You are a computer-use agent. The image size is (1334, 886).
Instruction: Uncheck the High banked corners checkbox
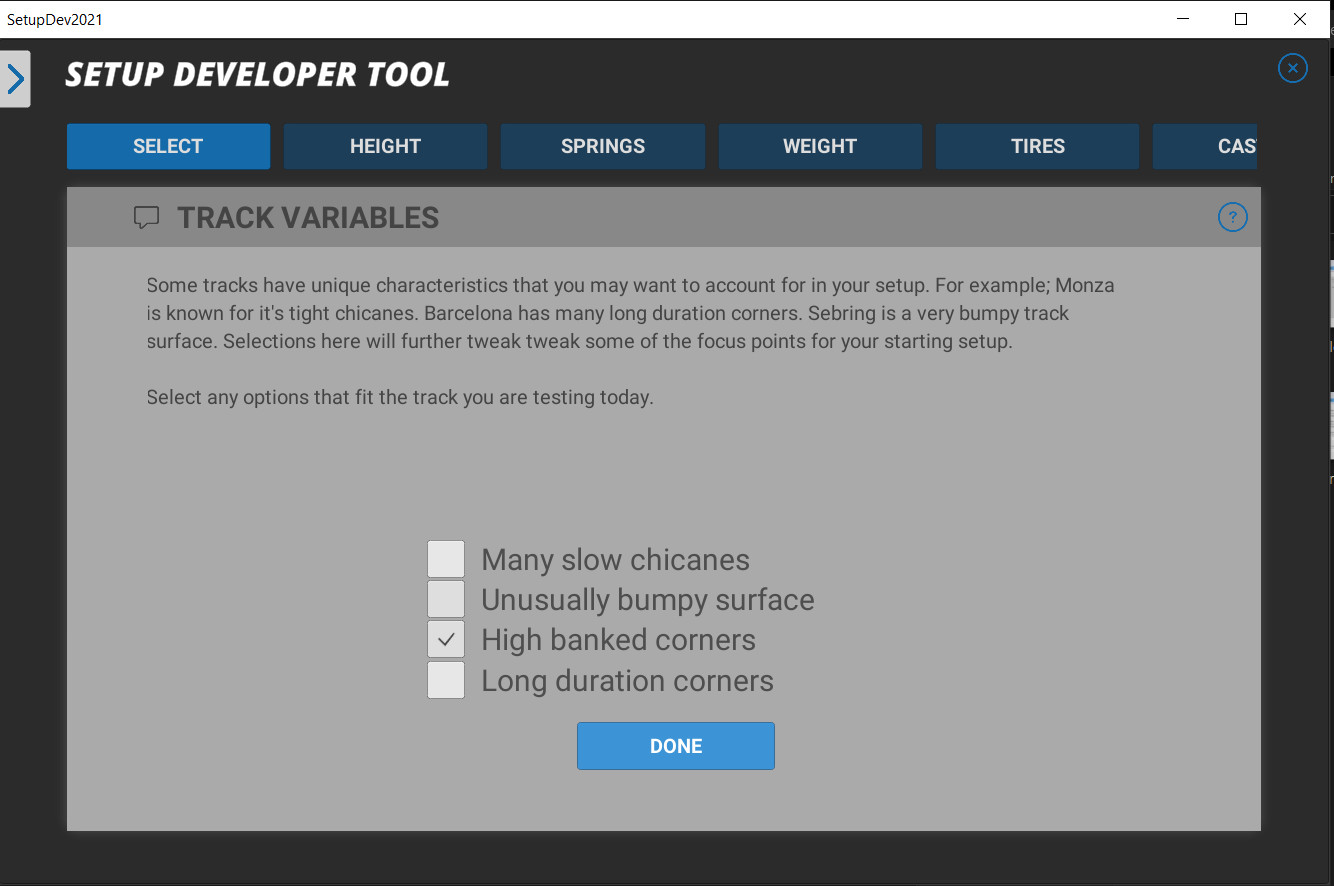tap(446, 640)
